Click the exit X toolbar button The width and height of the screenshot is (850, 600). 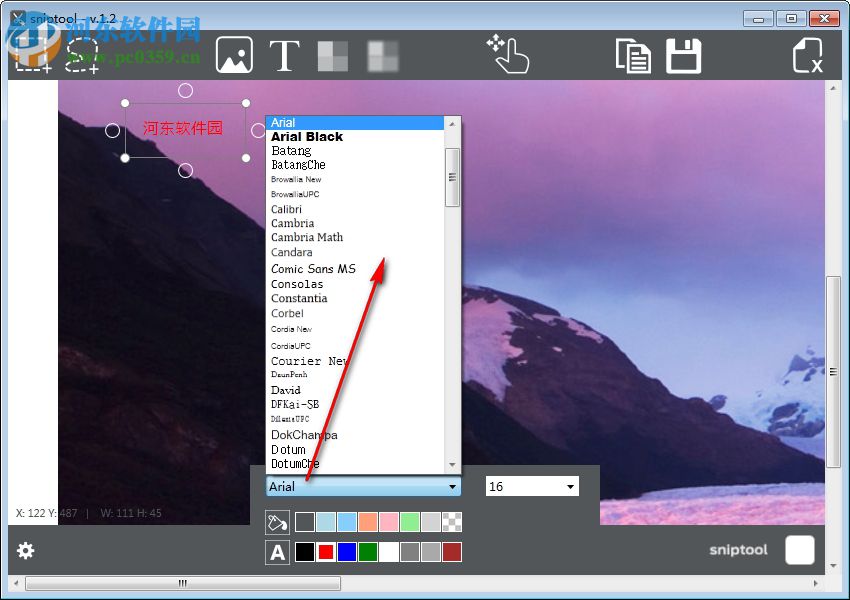click(x=806, y=57)
